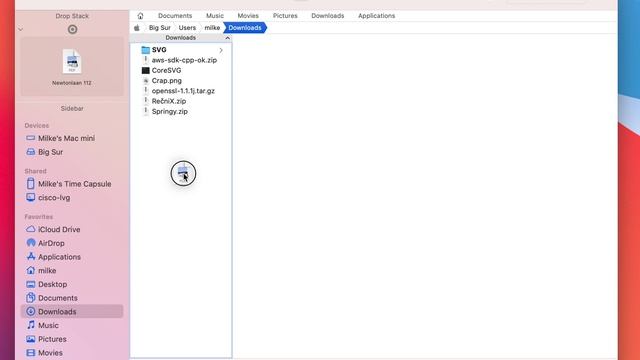
Task: Click the Desktop sidebar icon
Action: pyautogui.click(x=31, y=284)
